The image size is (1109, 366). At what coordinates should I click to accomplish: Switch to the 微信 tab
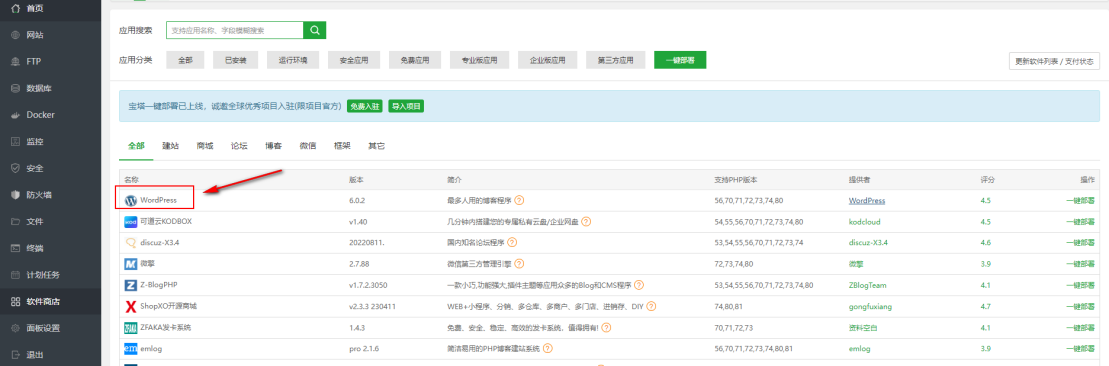[x=308, y=146]
